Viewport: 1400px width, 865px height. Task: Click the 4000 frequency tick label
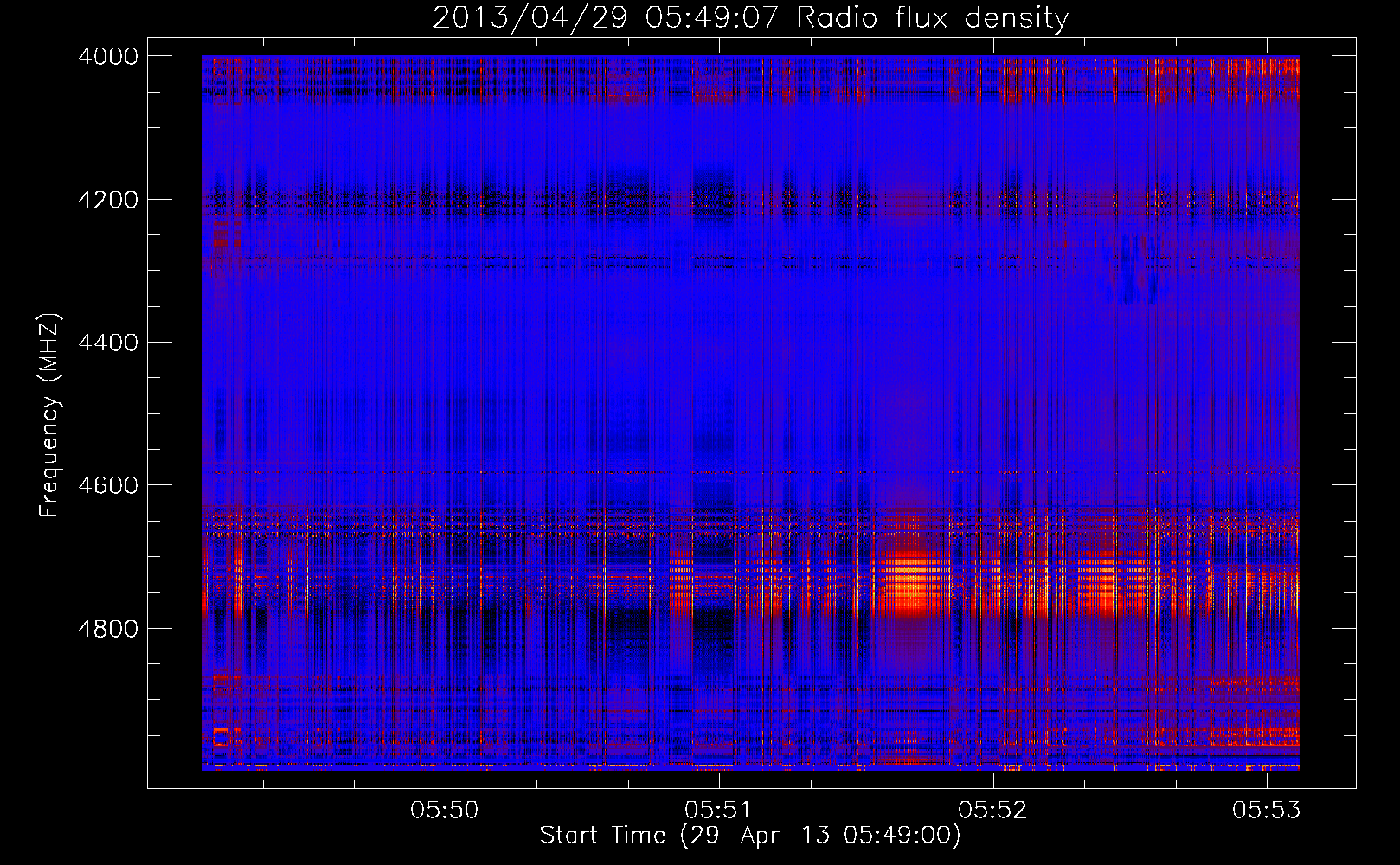[x=108, y=56]
